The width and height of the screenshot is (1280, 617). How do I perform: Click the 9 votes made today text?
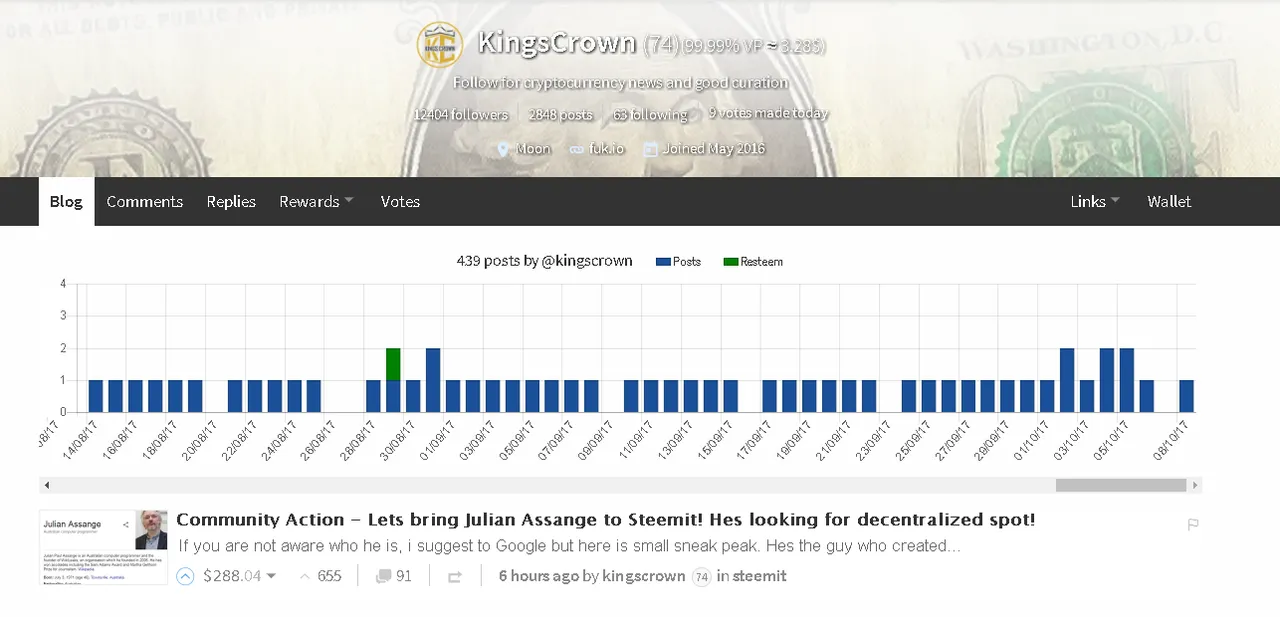point(768,113)
